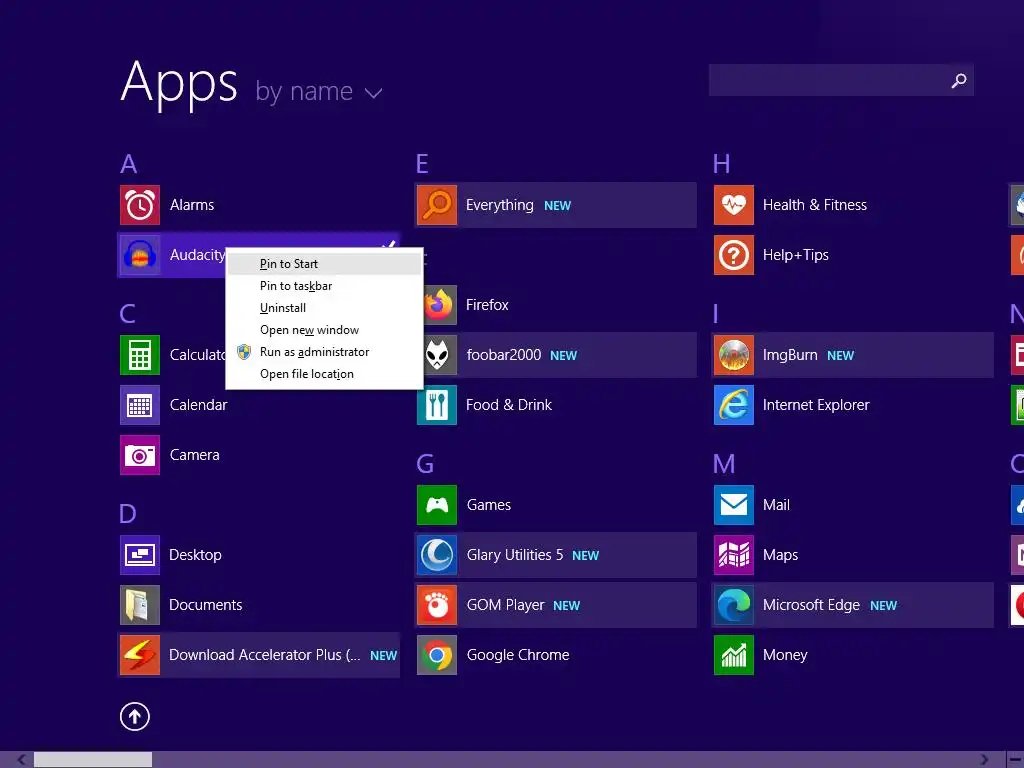Jump to letter H group header
The height and width of the screenshot is (768, 1024).
point(722,164)
